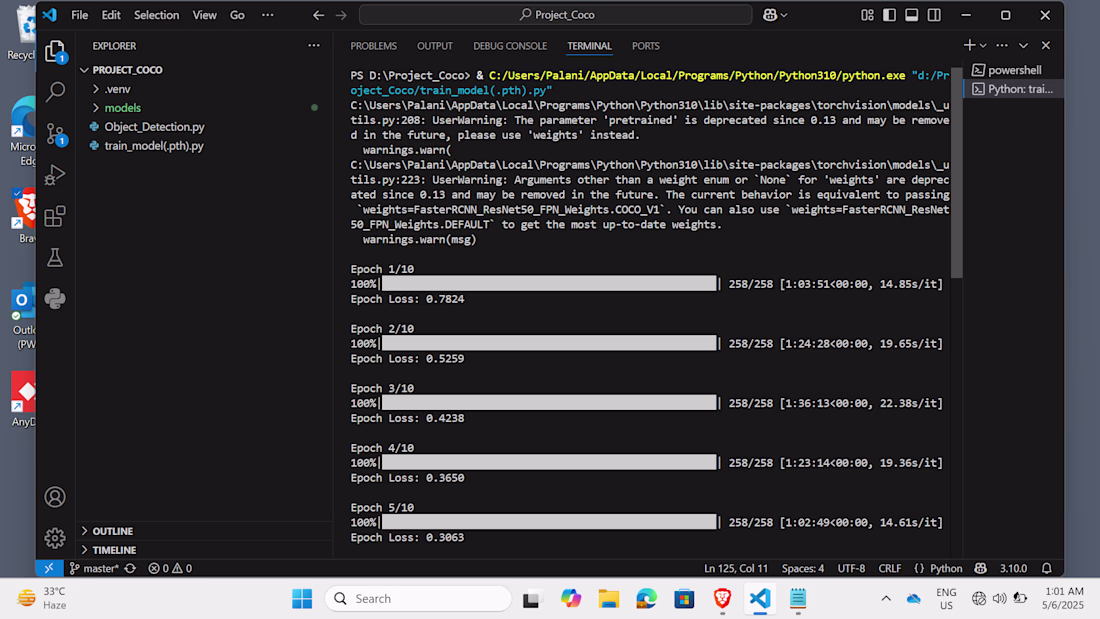Image resolution: width=1100 pixels, height=619 pixels.
Task: Open the Selection menu
Action: (156, 15)
